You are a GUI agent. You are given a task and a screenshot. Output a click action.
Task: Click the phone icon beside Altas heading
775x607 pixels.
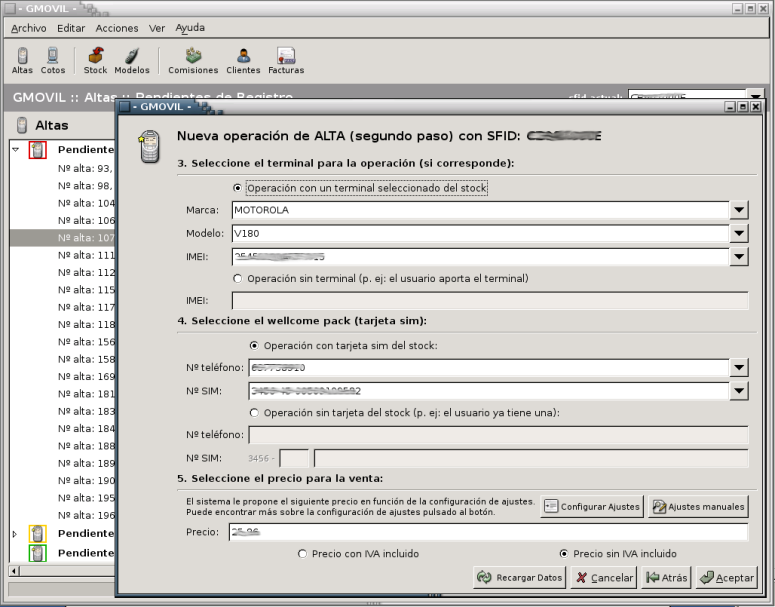pos(22,125)
